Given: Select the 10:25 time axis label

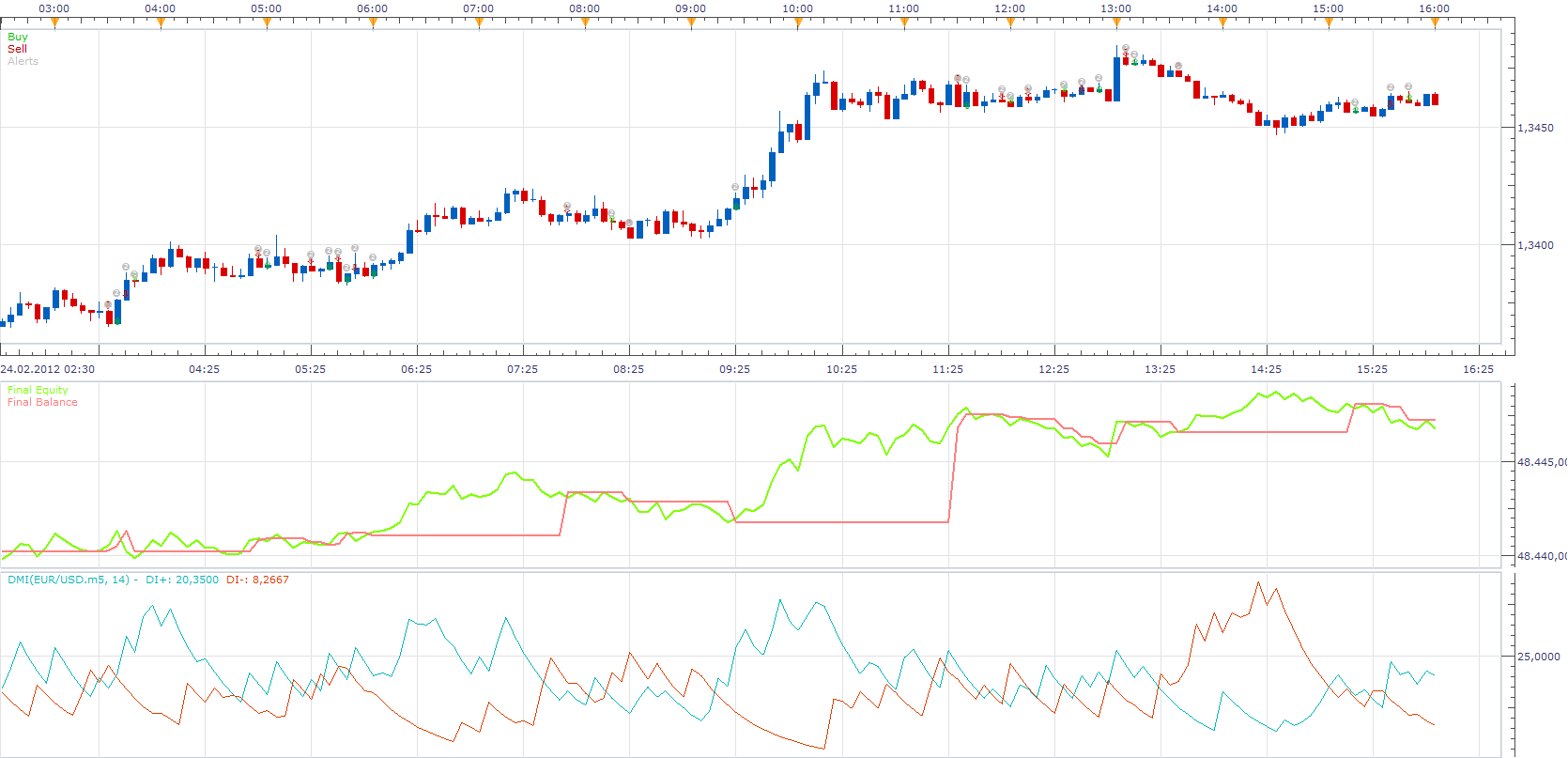Looking at the screenshot, I should click(842, 369).
